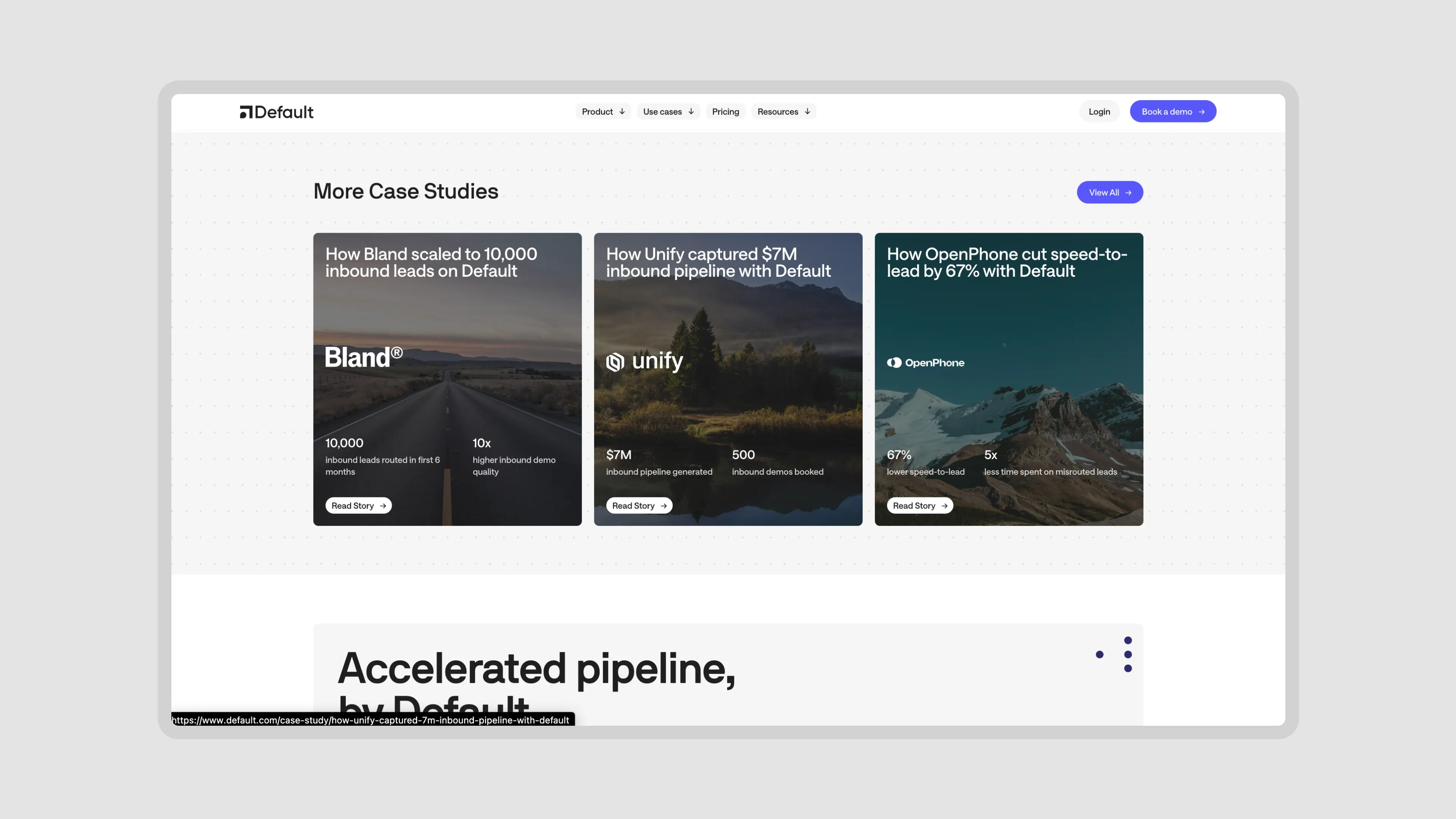The image size is (1456, 819).
Task: Click the Default logo in header
Action: [x=276, y=112]
